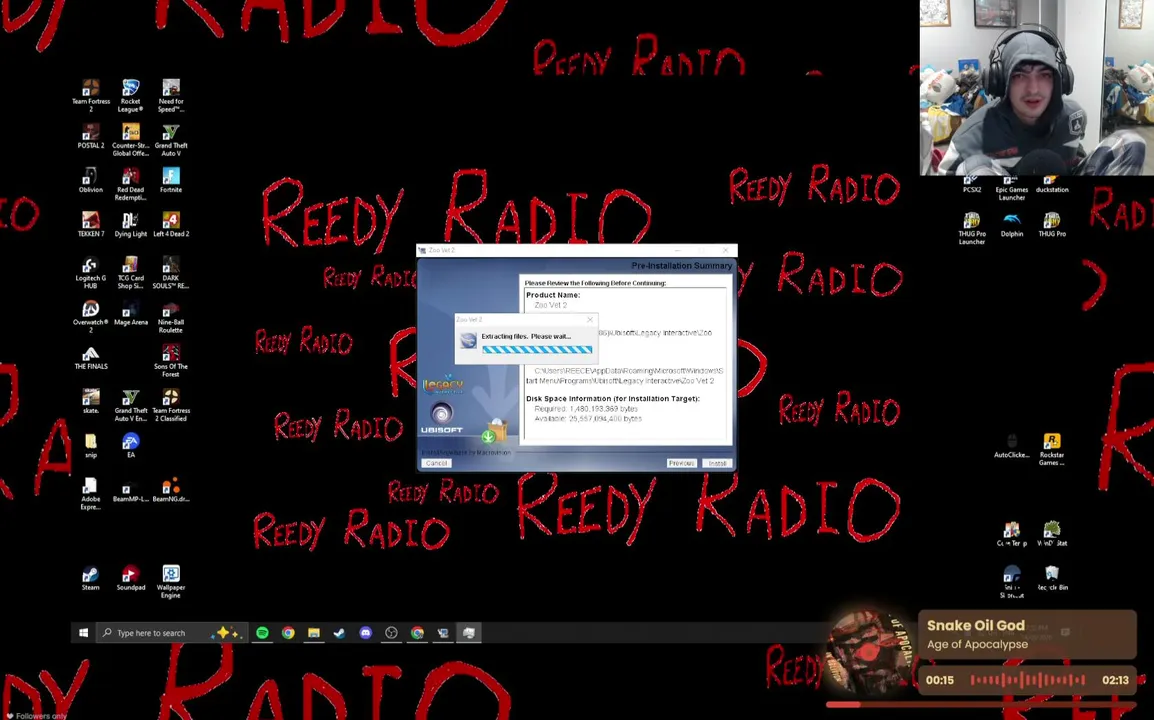Screen dimensions: 1154x720
Task: Close the Extracting files dialog
Action: (590, 320)
